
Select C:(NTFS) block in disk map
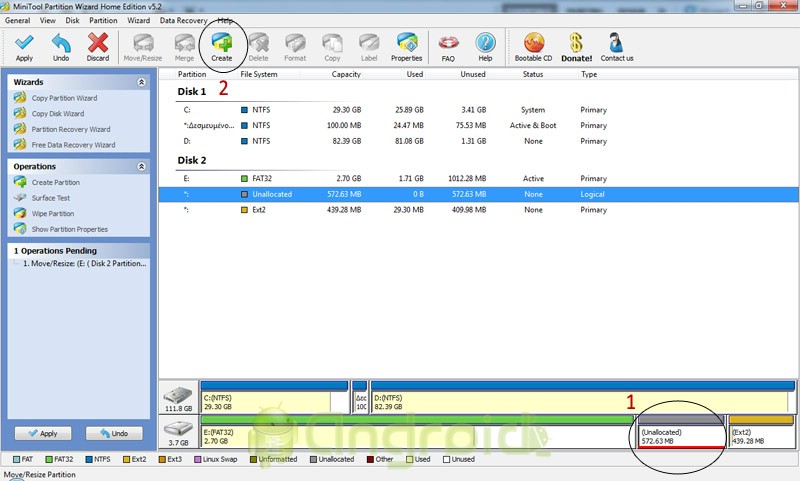274,397
